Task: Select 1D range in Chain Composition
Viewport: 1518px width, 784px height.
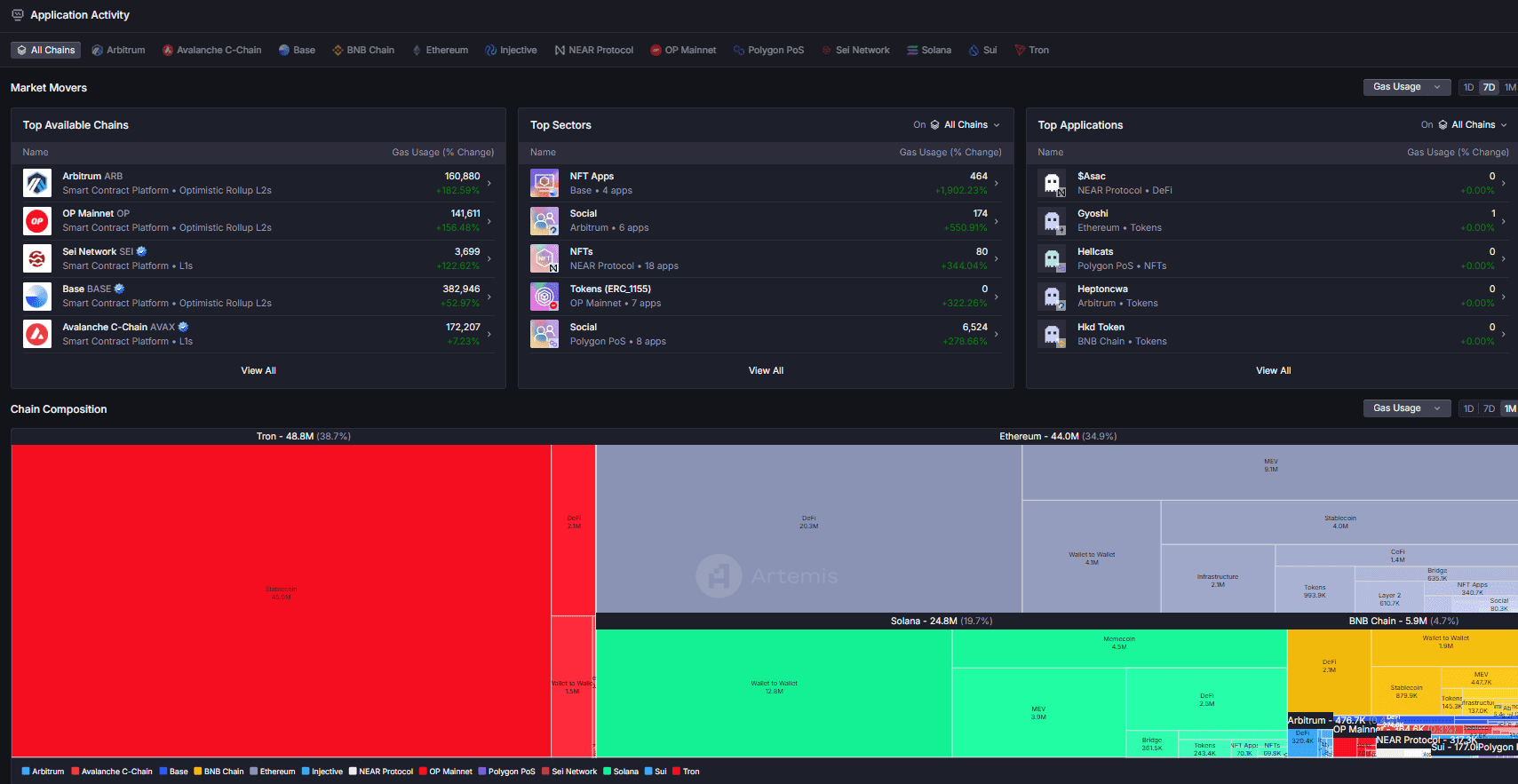Action: 1469,408
